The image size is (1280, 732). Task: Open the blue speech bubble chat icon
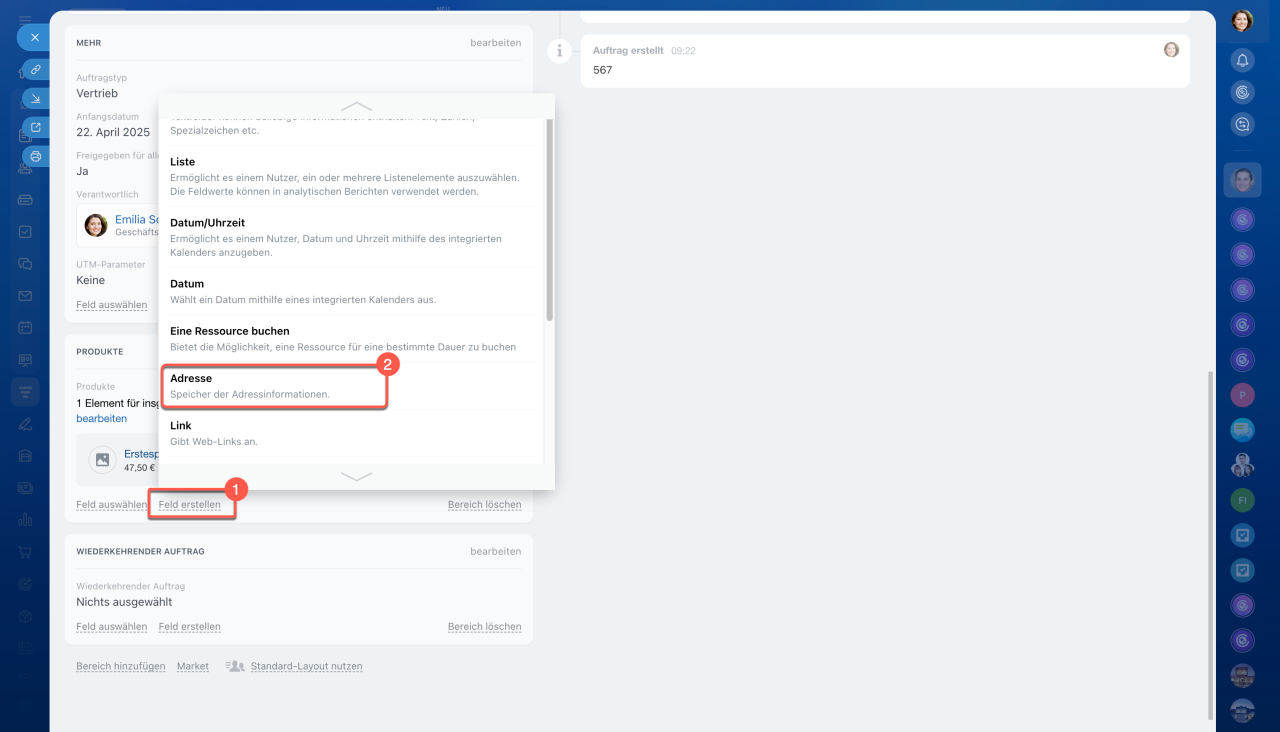click(x=1242, y=430)
